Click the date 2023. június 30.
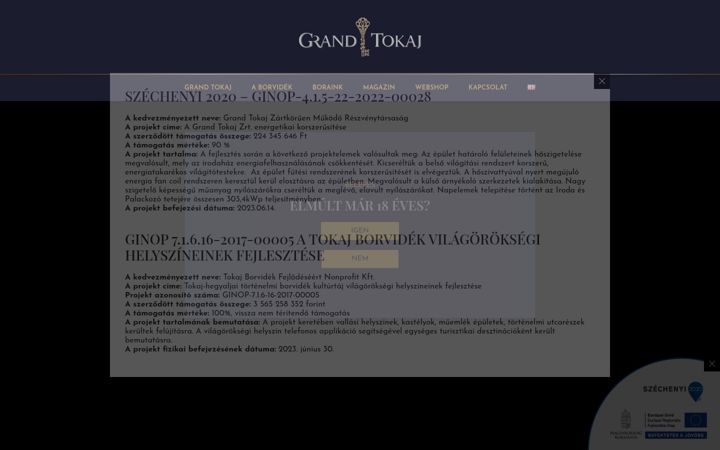 tap(306, 349)
